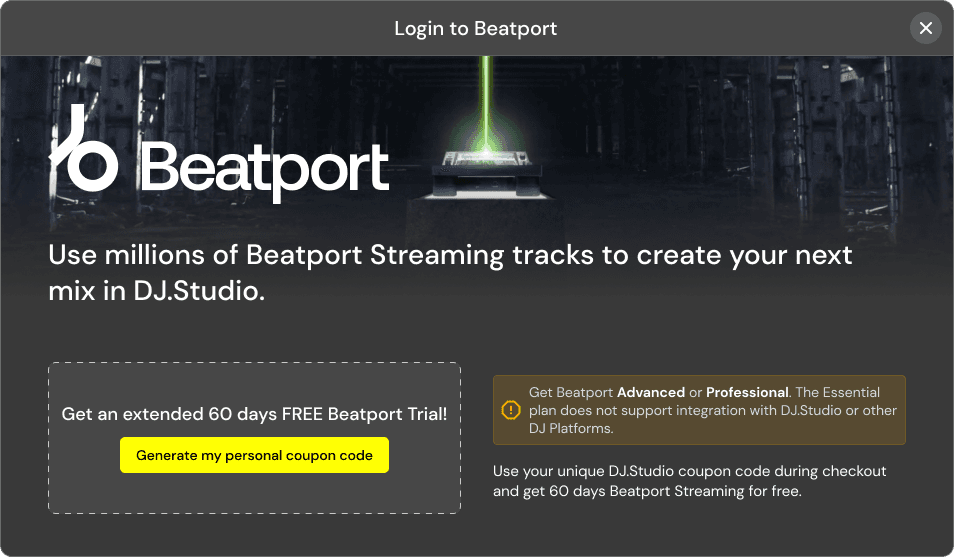
Task: Close the Login to Beatport dialog
Action: tap(925, 28)
